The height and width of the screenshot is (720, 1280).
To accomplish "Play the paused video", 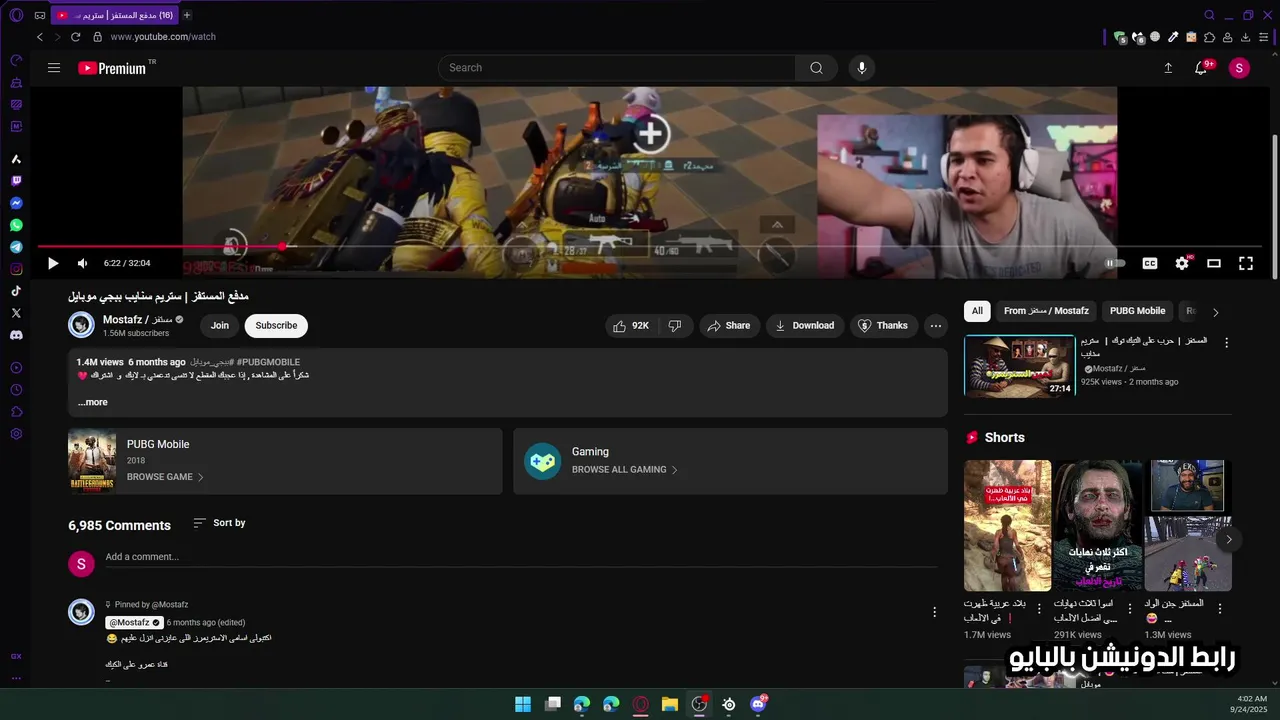I will [53, 263].
